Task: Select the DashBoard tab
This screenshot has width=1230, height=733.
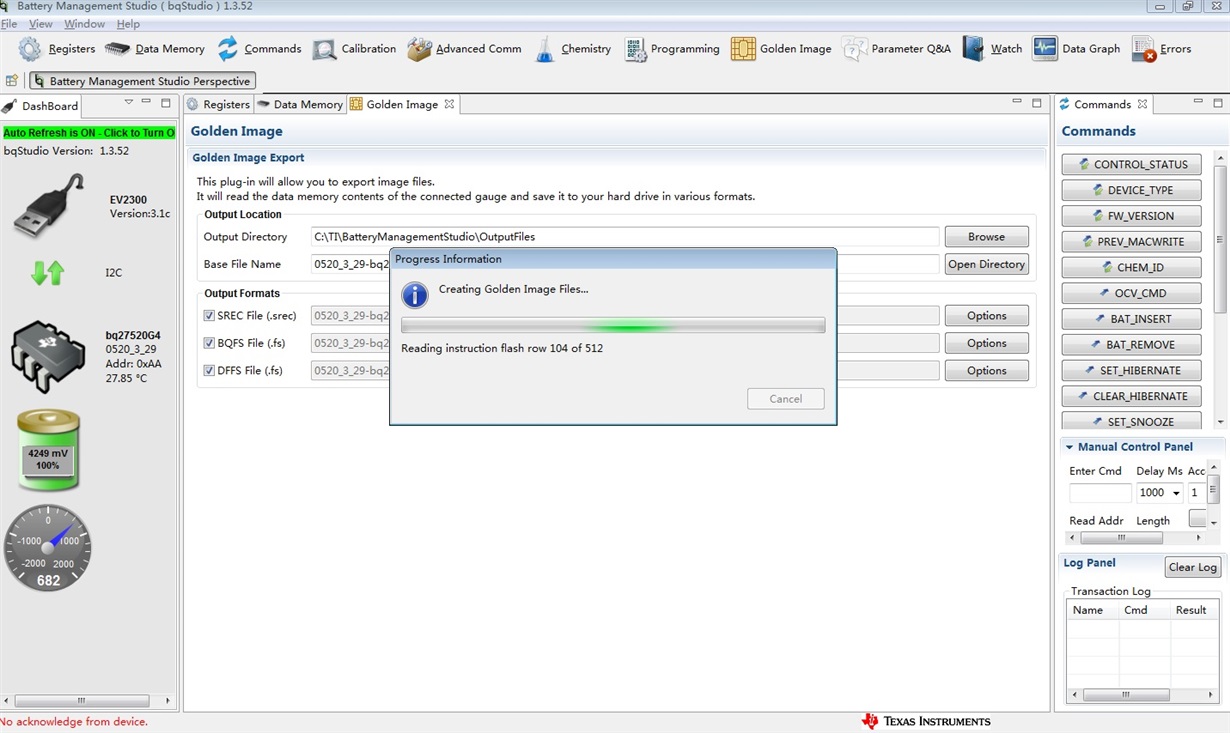Action: tap(41, 105)
